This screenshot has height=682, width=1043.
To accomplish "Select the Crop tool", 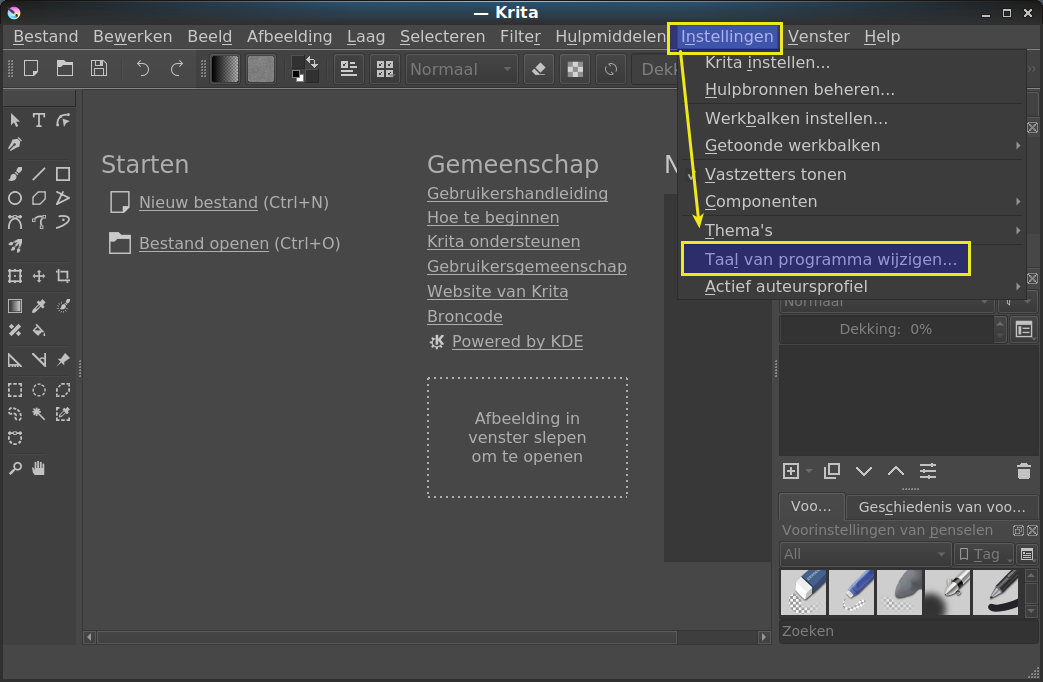I will 63,276.
